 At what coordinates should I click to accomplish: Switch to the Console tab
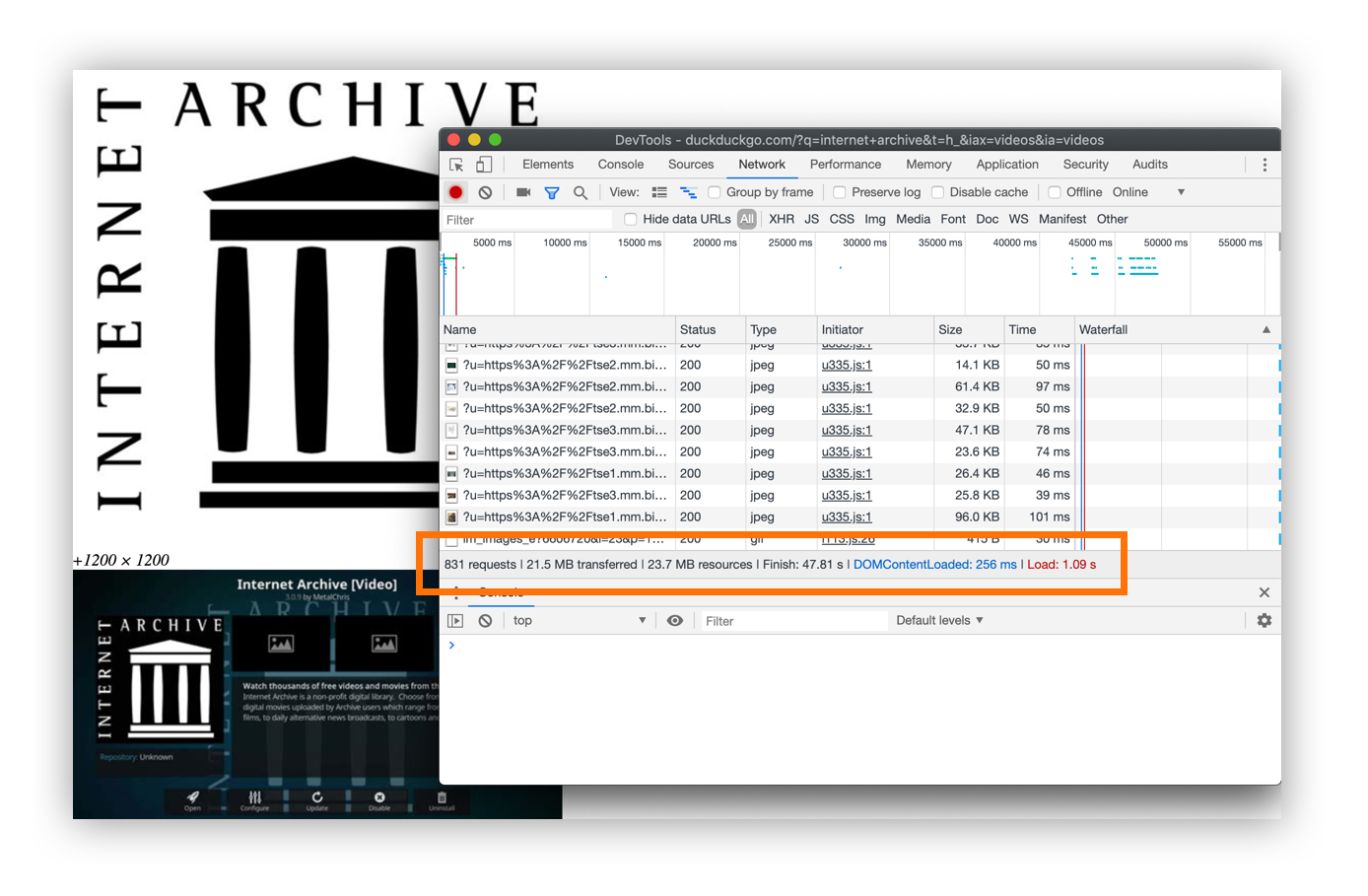(x=621, y=165)
